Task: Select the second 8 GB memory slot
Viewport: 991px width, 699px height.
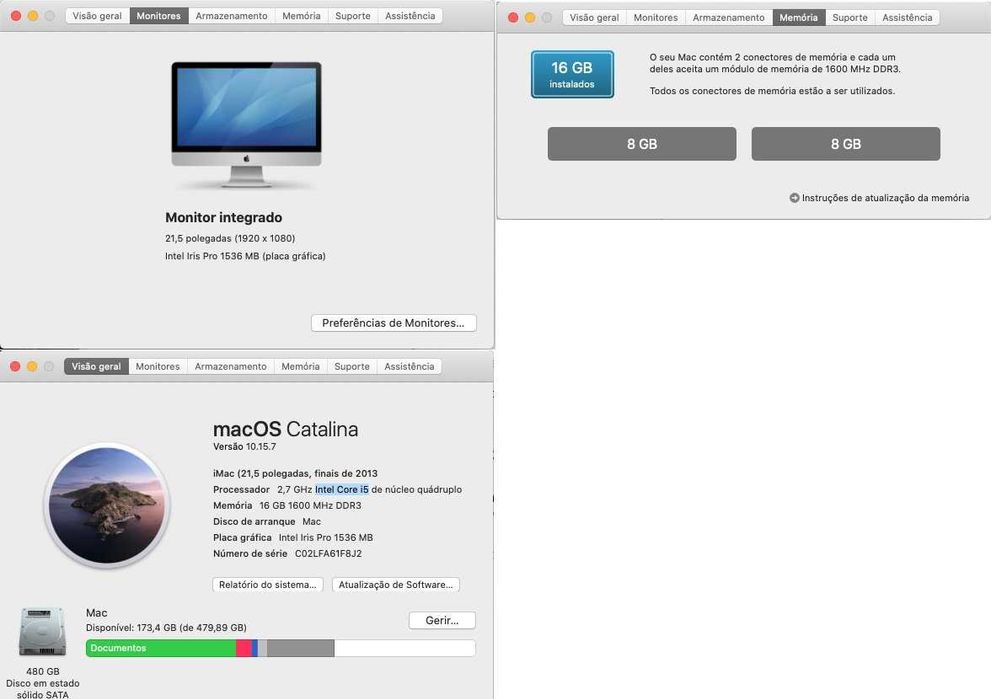Action: [x=846, y=144]
